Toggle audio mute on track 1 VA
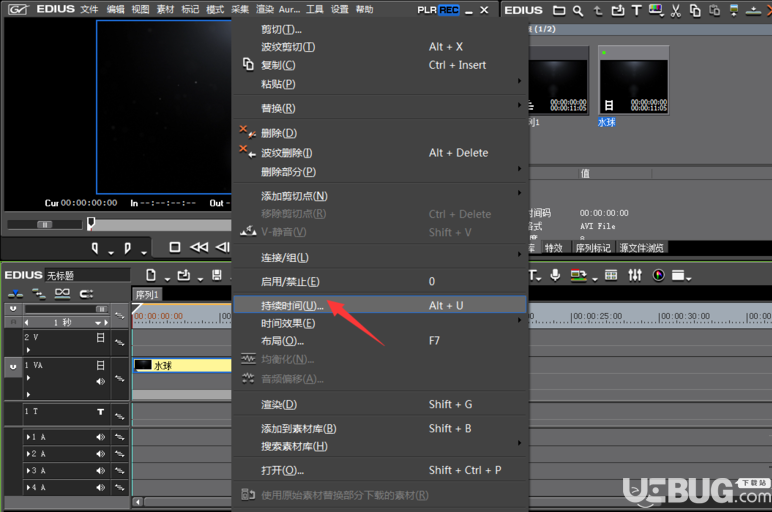Image resolution: width=772 pixels, height=512 pixels. [100, 381]
